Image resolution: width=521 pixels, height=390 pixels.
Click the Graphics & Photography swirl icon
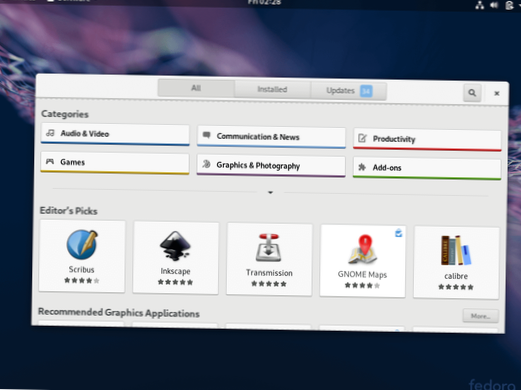coord(206,164)
